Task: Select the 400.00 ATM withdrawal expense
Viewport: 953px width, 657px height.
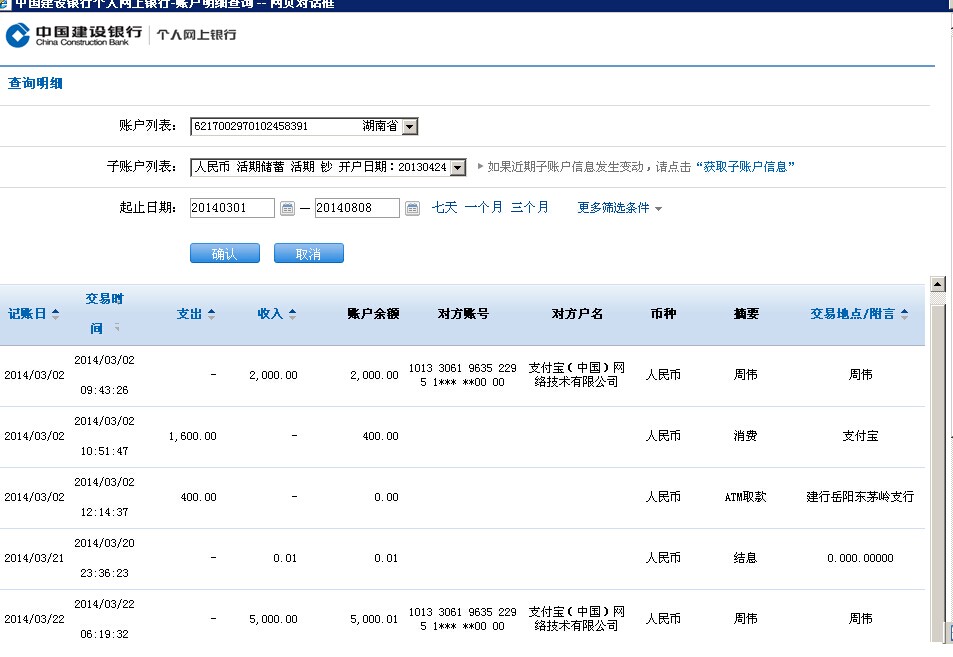Action: click(x=199, y=497)
